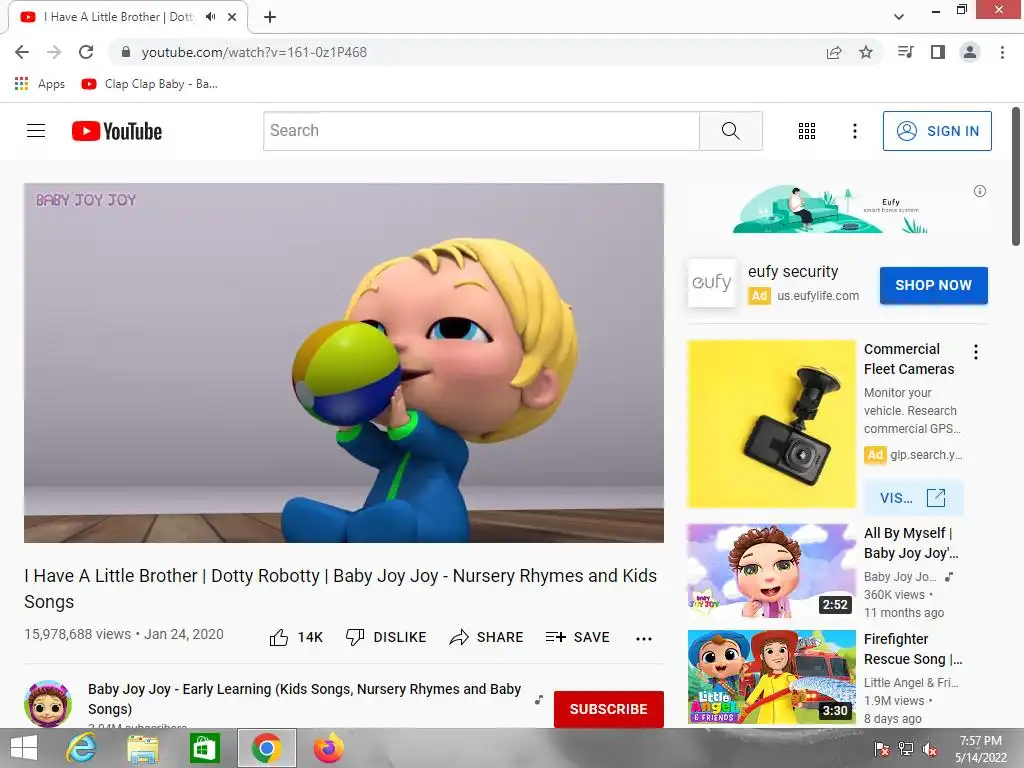This screenshot has height=768, width=1024.
Task: Open the 'All By Myself' video thumbnail
Action: [x=771, y=571]
